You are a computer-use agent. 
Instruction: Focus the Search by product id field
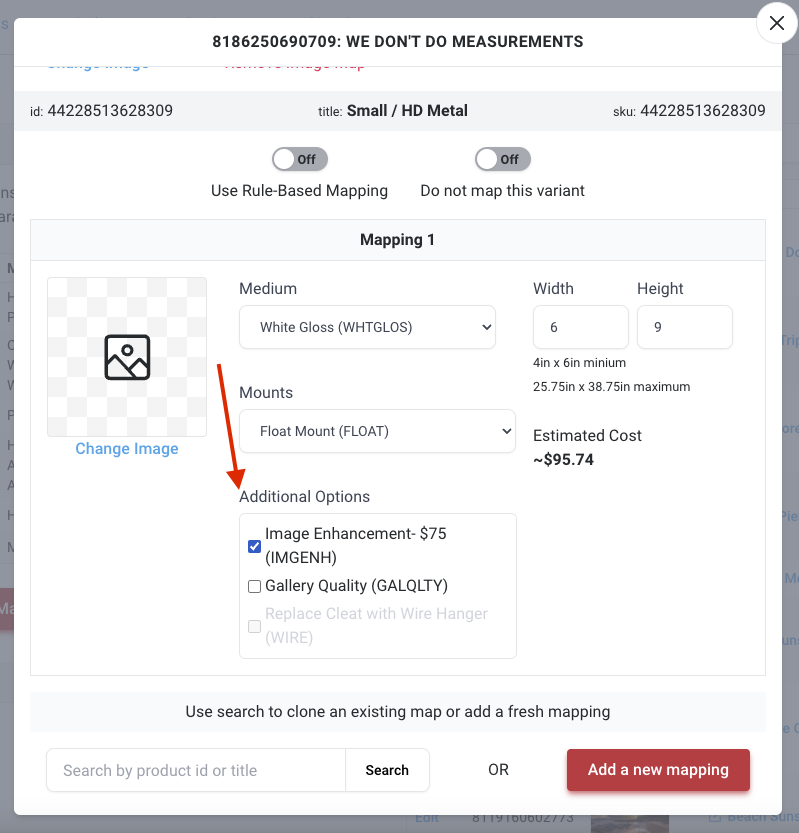[x=196, y=770]
